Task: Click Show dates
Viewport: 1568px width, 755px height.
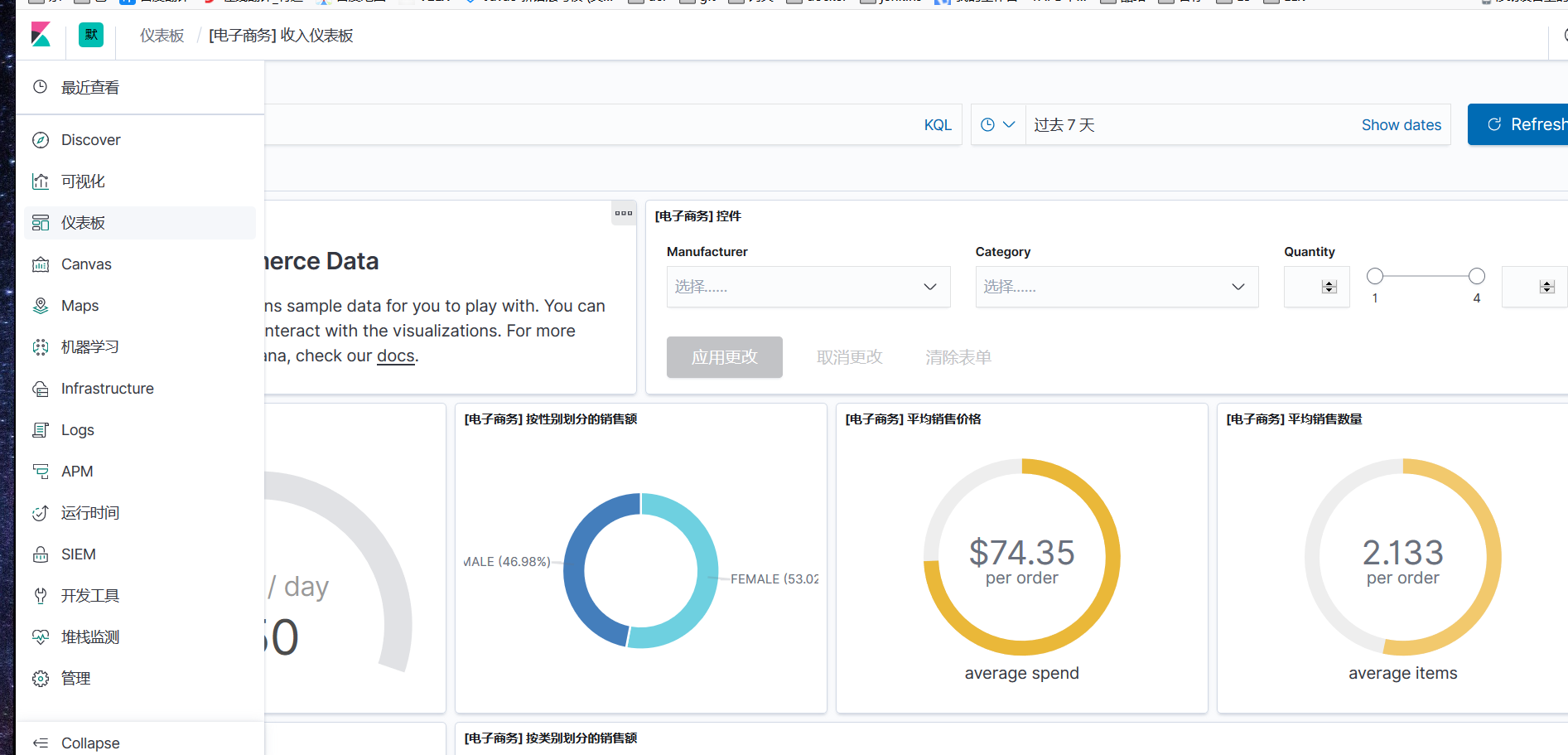Action: [x=1402, y=125]
